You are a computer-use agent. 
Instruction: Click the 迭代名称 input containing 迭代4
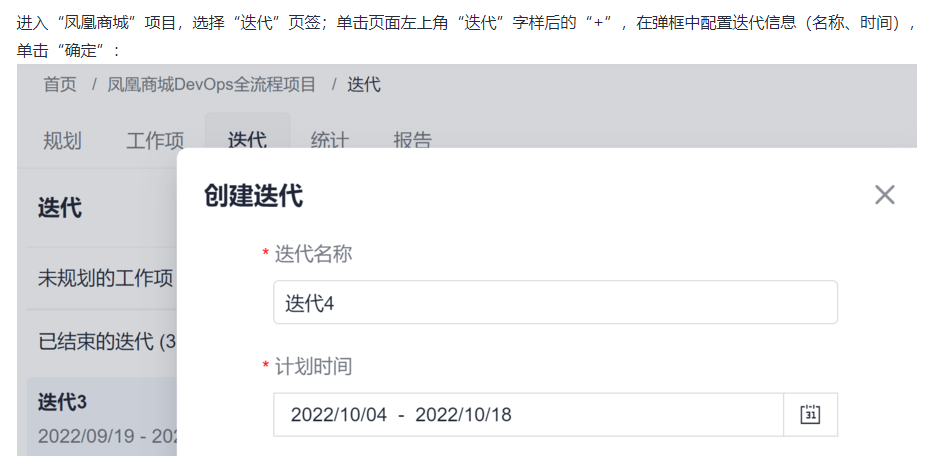pos(555,302)
